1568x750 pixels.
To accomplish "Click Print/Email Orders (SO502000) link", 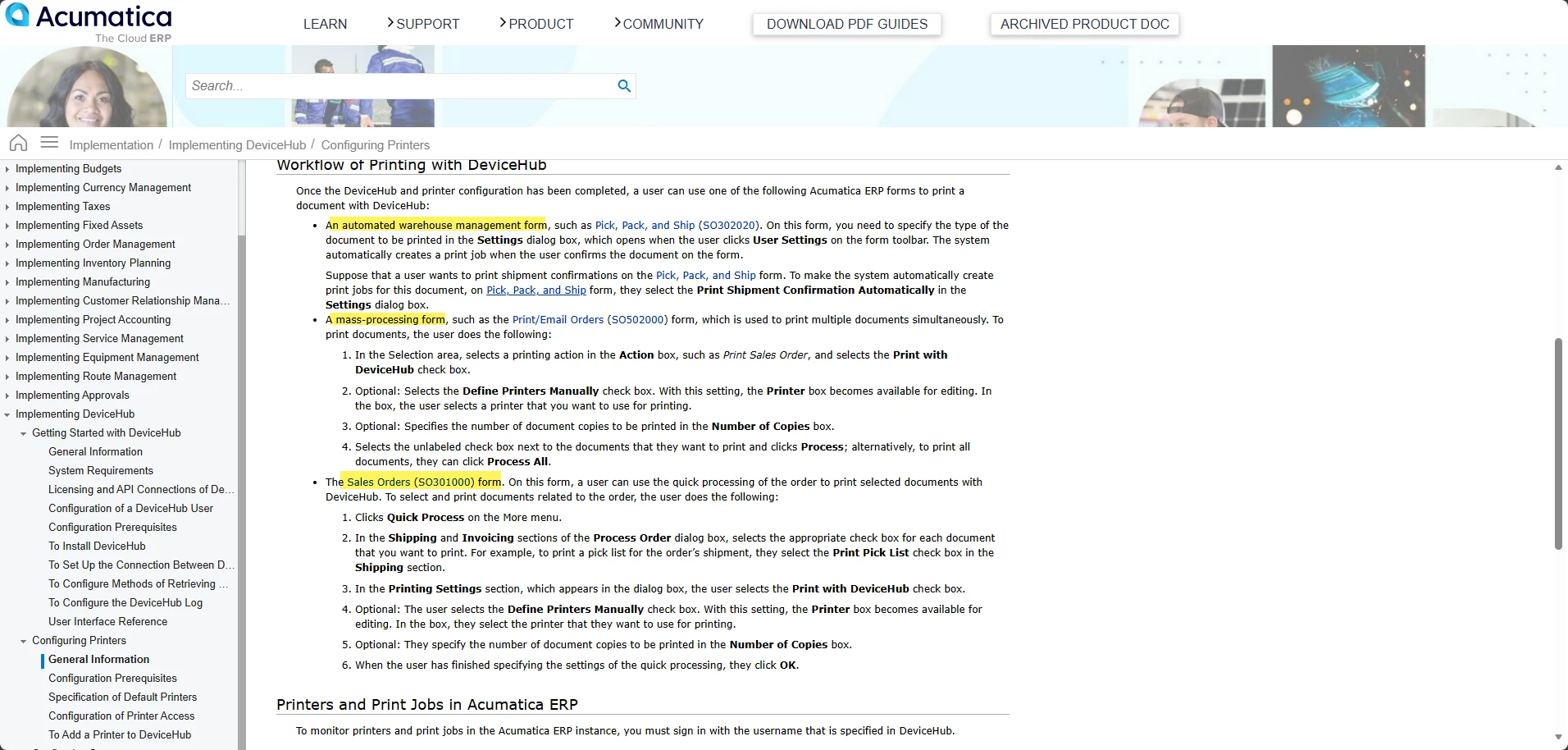I will coord(590,320).
